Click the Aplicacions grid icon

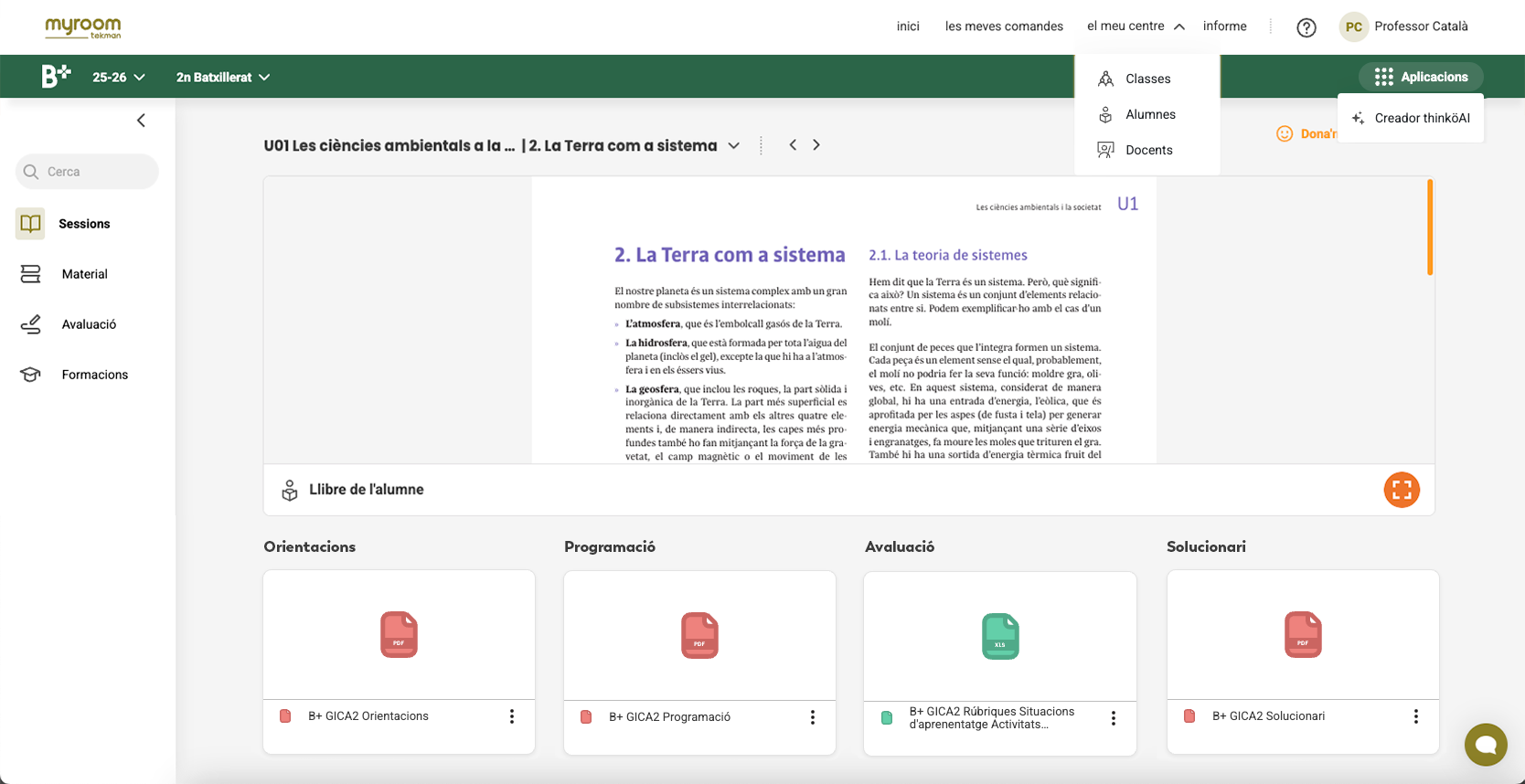point(1384,77)
